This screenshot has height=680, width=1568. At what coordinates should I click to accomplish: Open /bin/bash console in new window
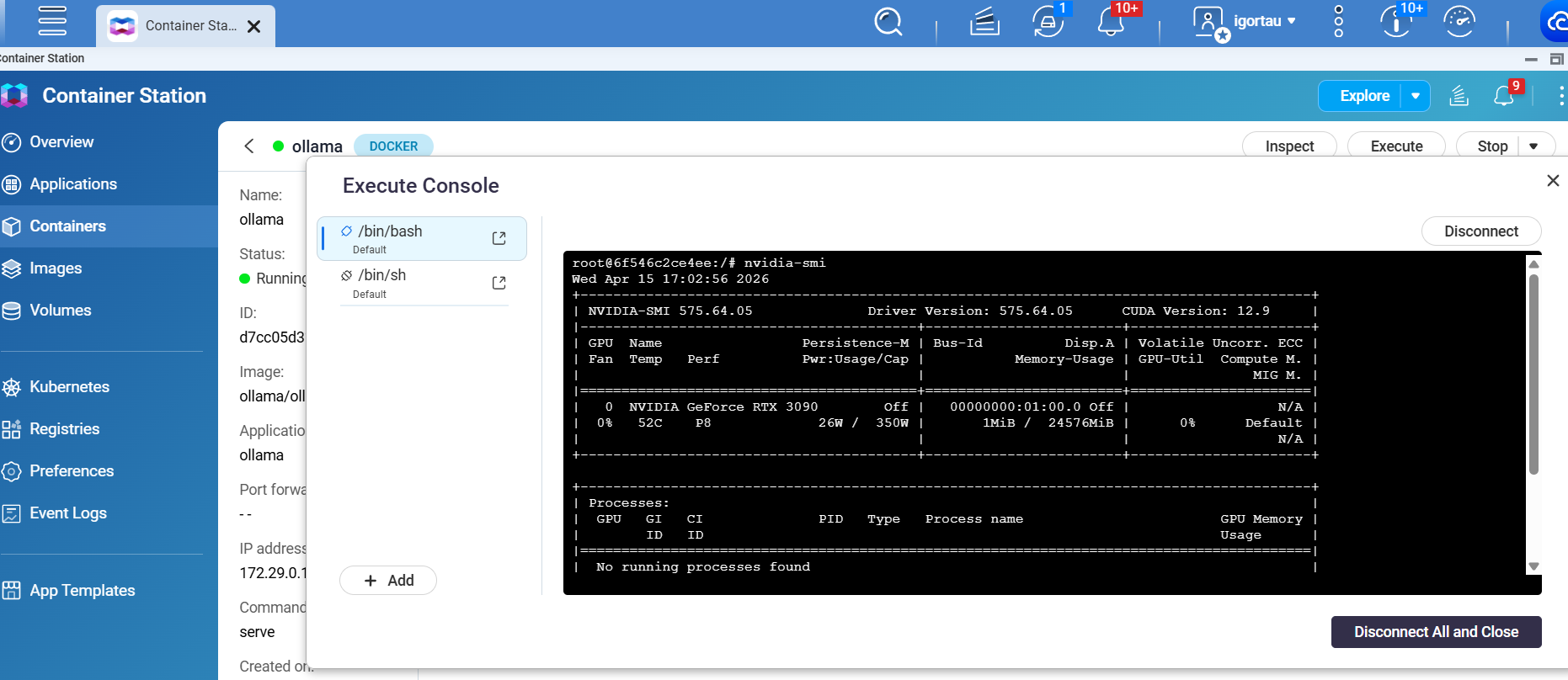pos(499,238)
